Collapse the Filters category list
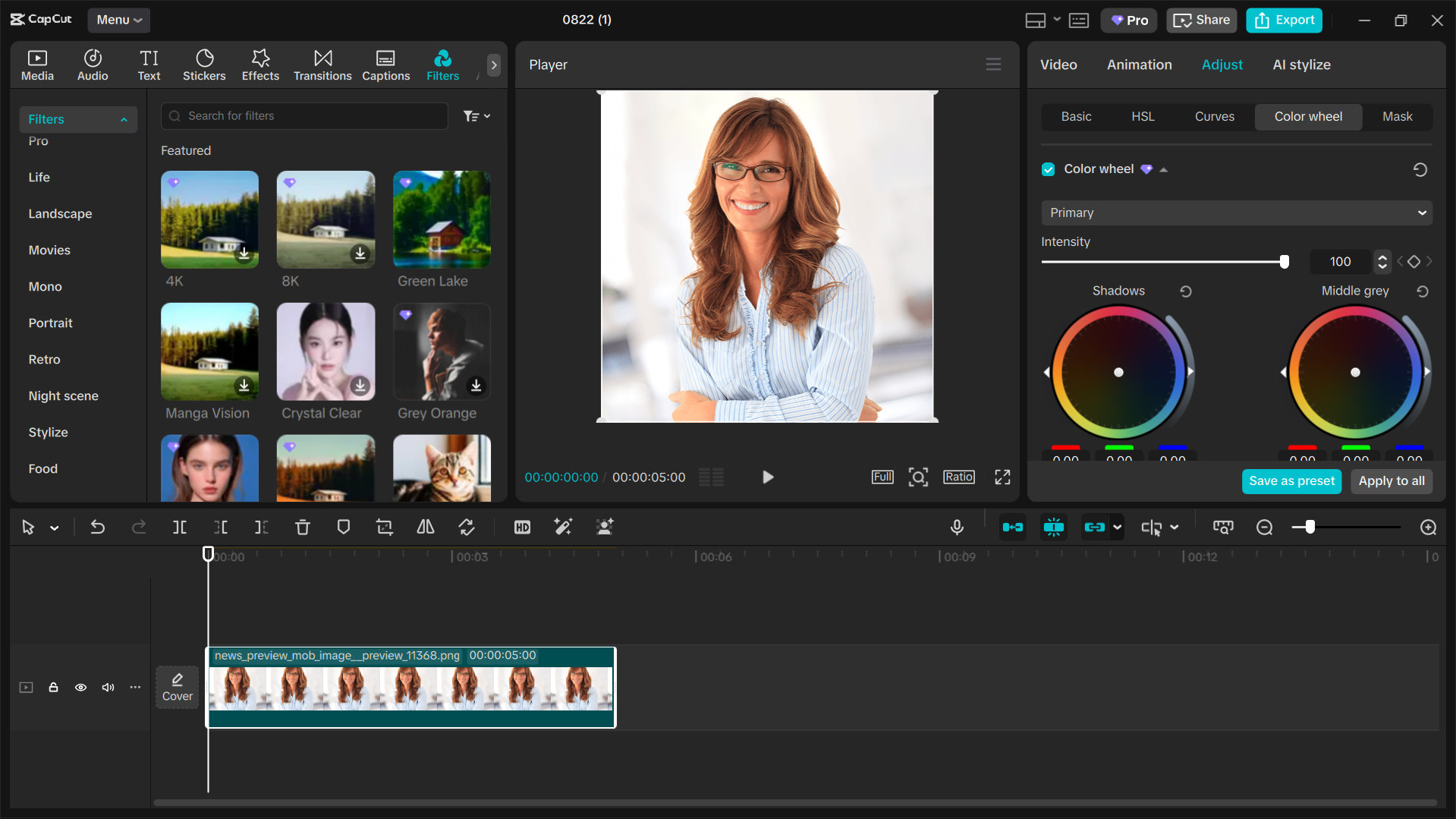 (124, 119)
